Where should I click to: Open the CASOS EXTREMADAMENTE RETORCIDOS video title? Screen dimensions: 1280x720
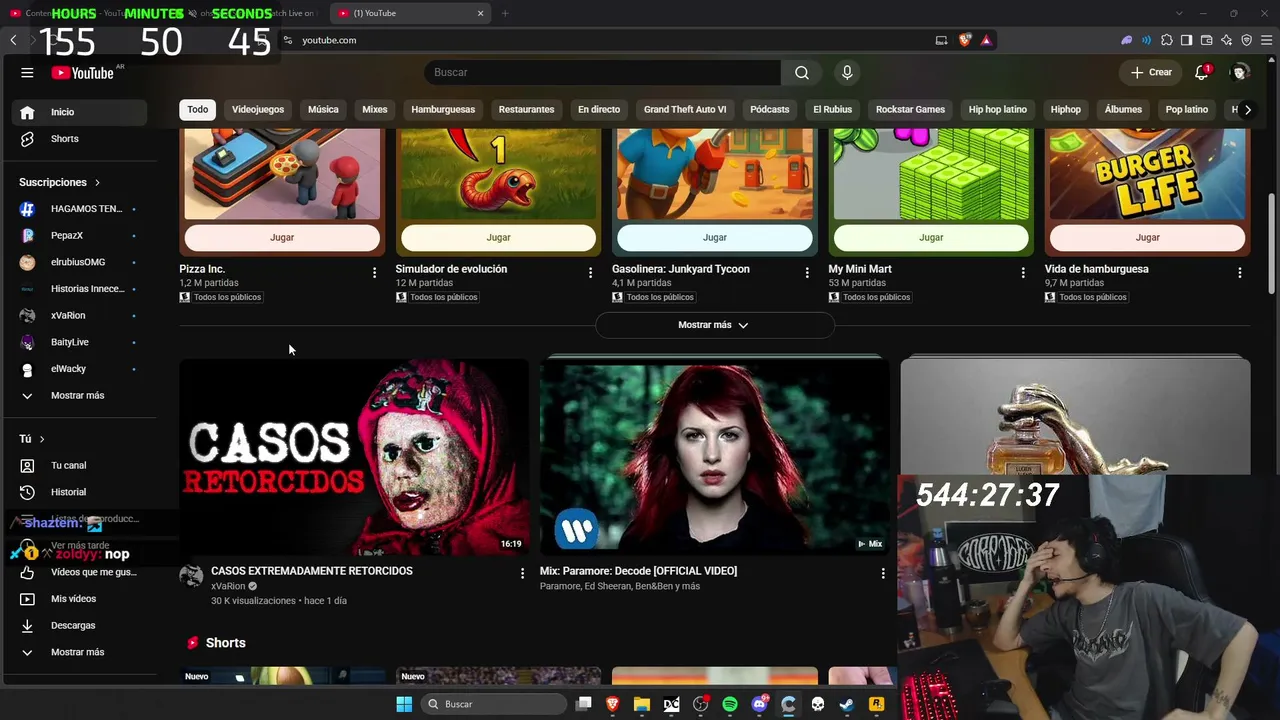point(312,571)
